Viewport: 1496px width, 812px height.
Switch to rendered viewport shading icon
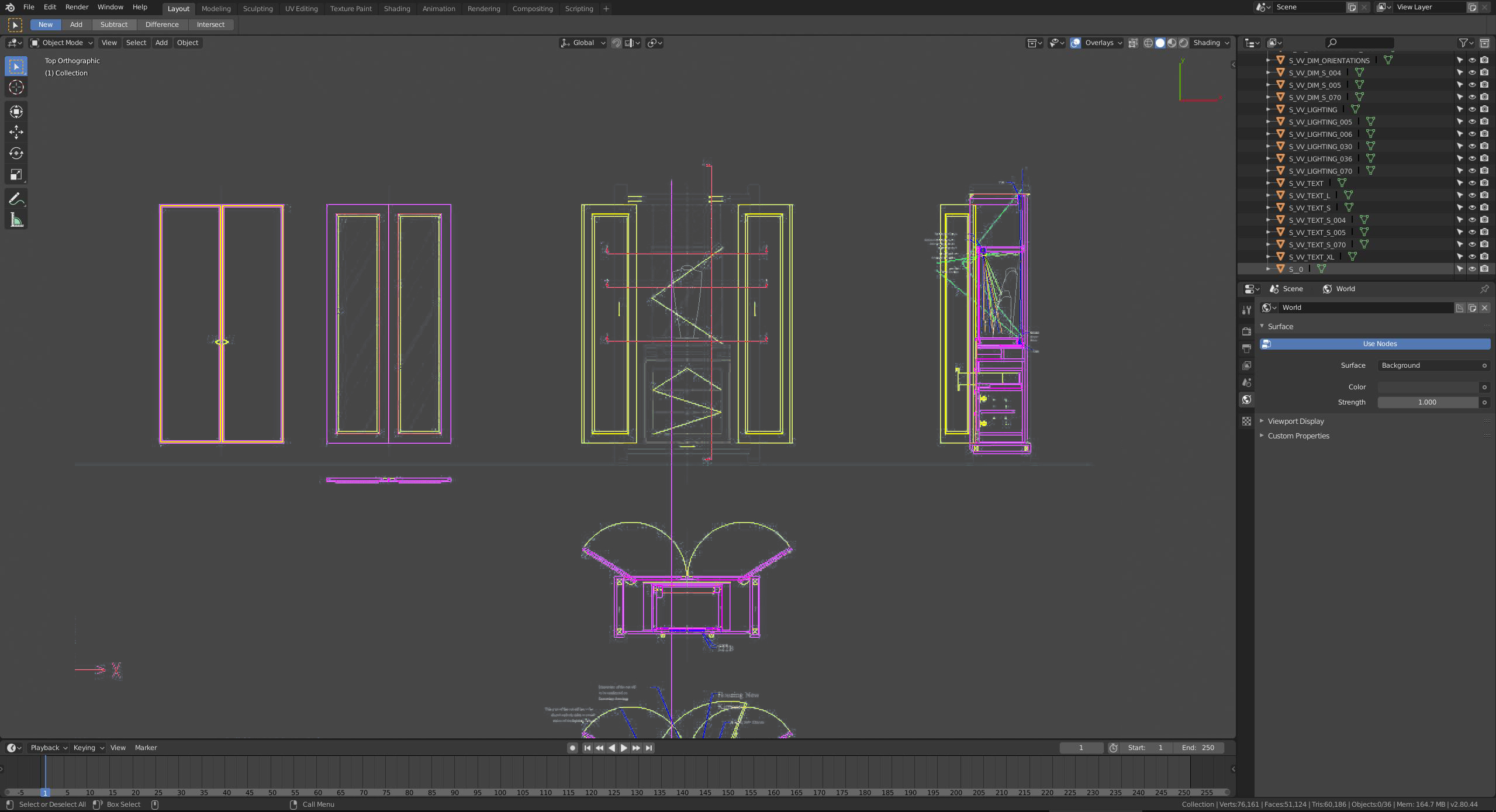tap(1184, 43)
